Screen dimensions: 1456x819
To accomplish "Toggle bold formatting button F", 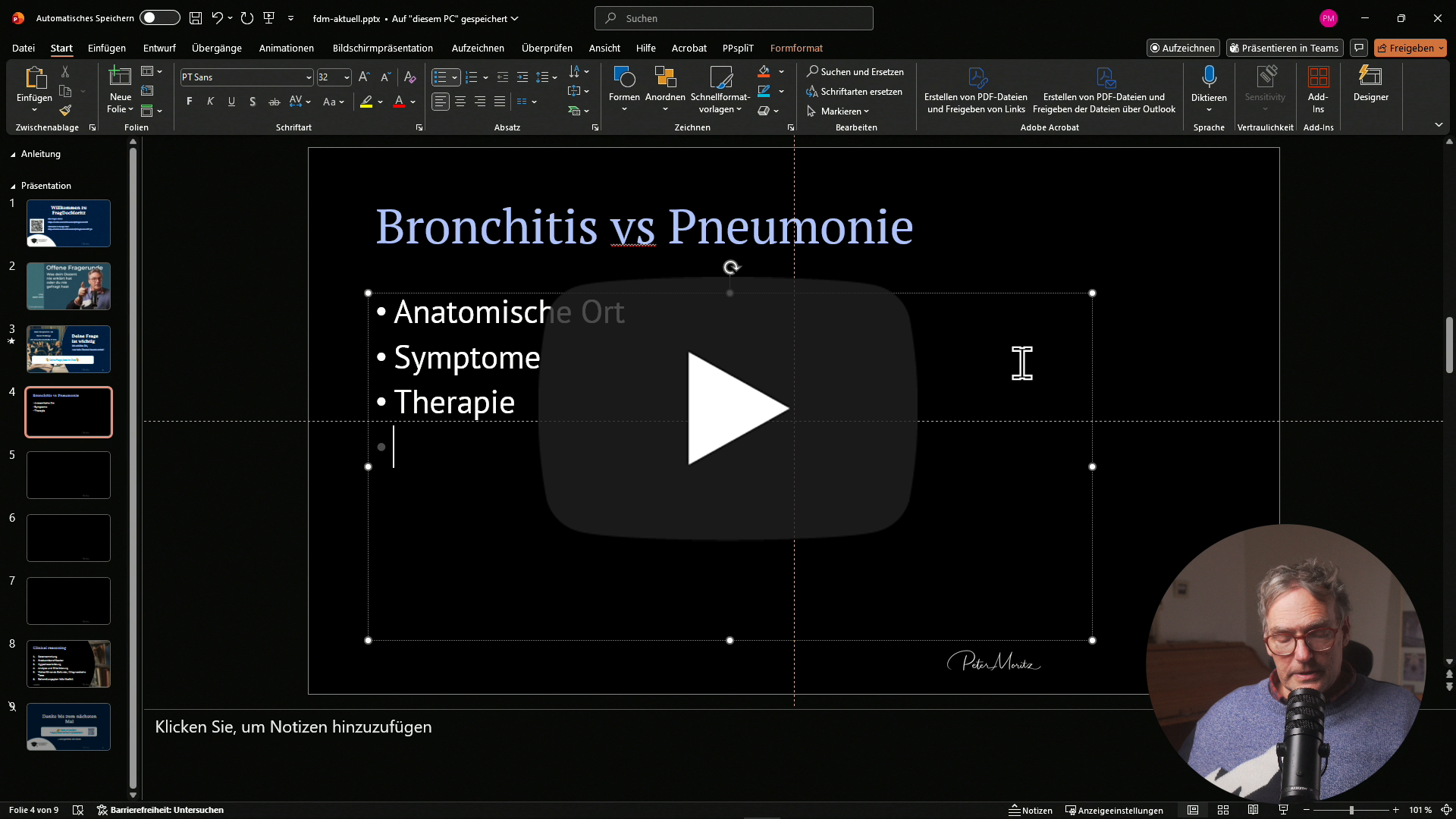I will pyautogui.click(x=189, y=102).
